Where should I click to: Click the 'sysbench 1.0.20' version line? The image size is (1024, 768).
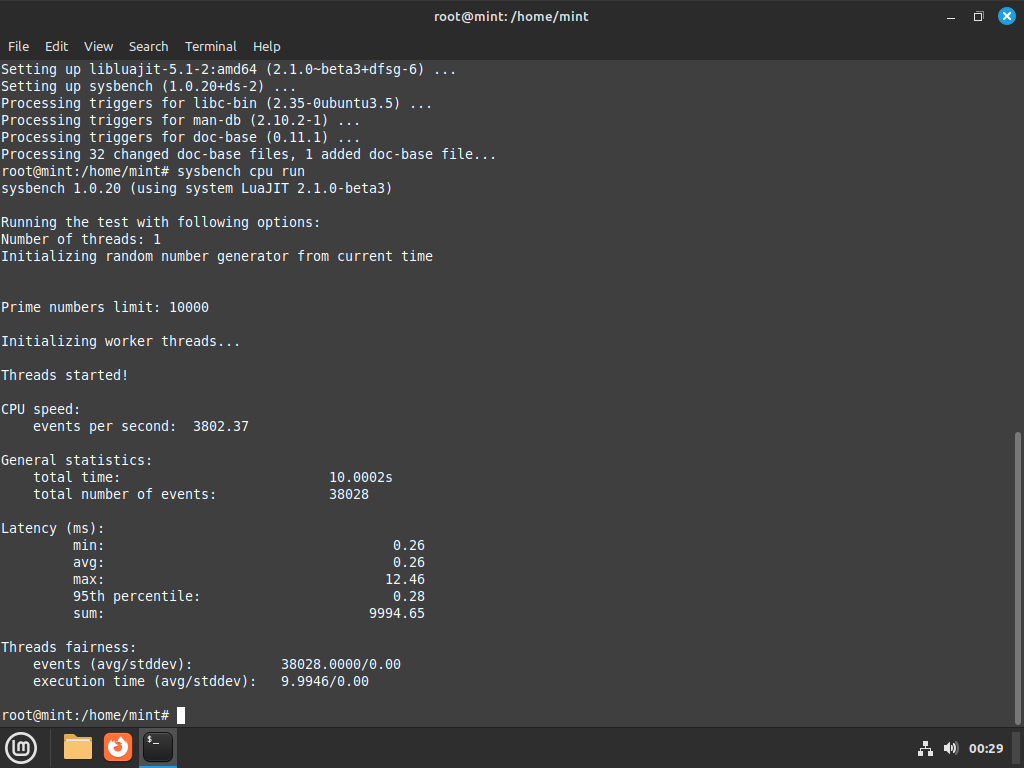197,188
